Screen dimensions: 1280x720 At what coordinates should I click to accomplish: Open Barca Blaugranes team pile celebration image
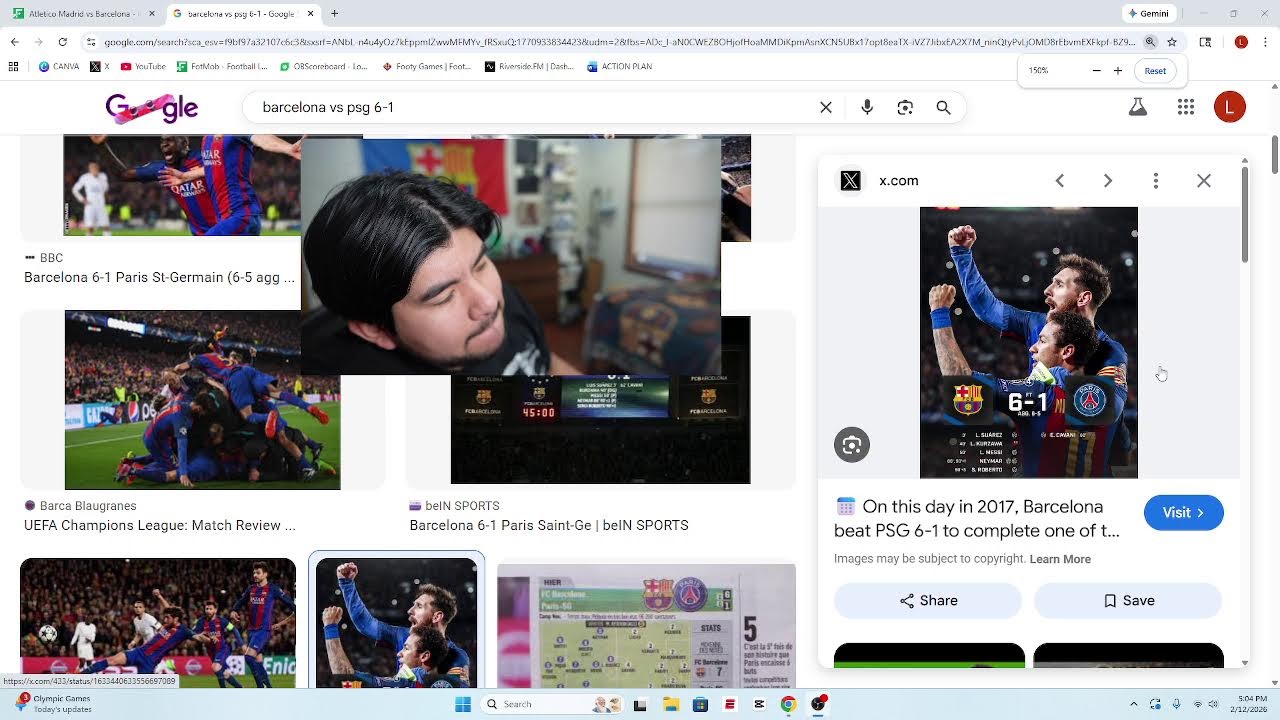(202, 400)
